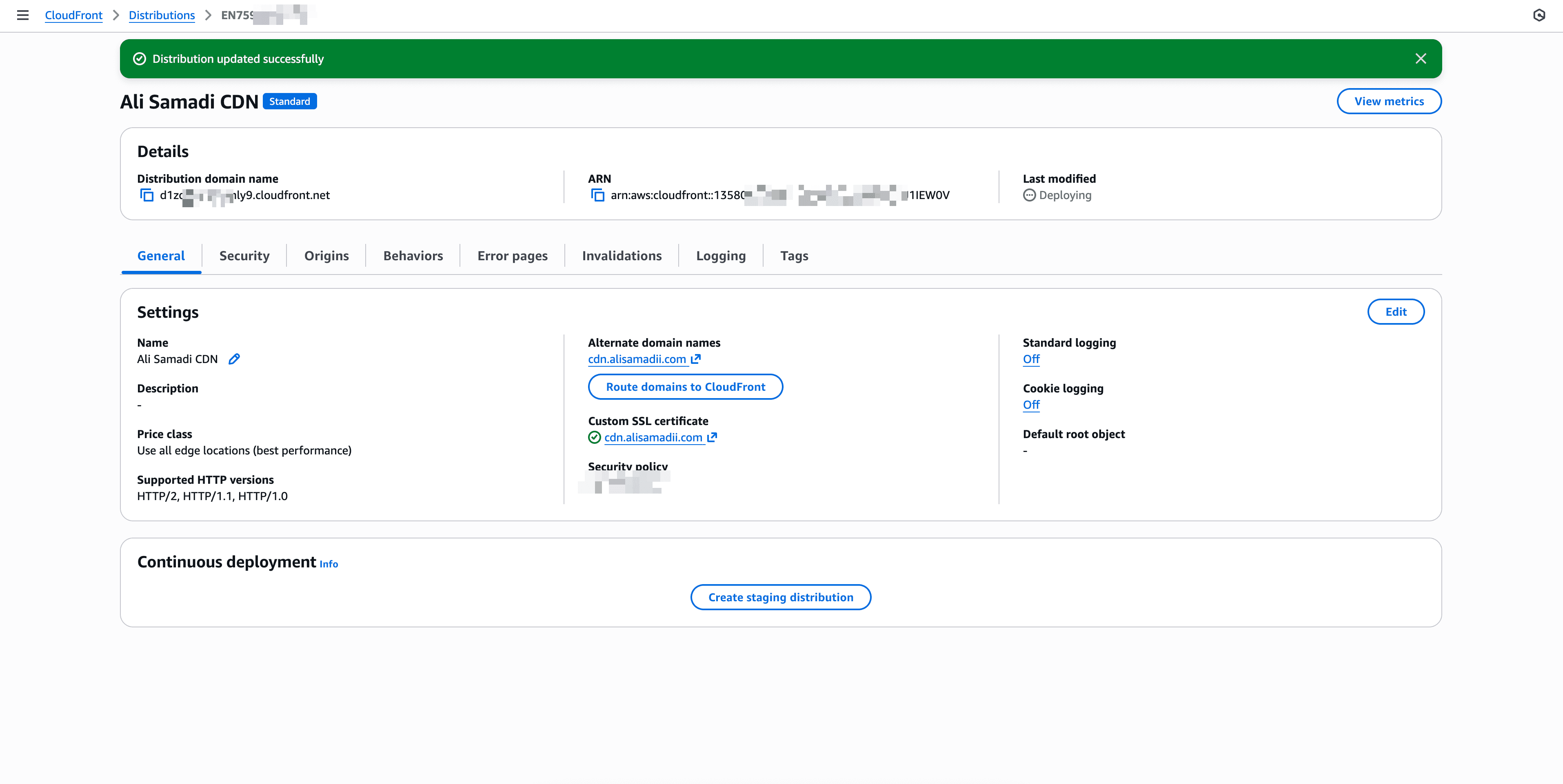This screenshot has height=784, width=1563.
Task: Click Create staging distribution button
Action: click(x=780, y=597)
